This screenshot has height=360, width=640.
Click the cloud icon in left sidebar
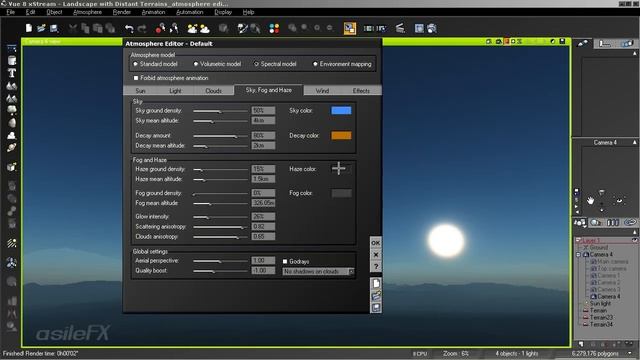[x=12, y=135]
